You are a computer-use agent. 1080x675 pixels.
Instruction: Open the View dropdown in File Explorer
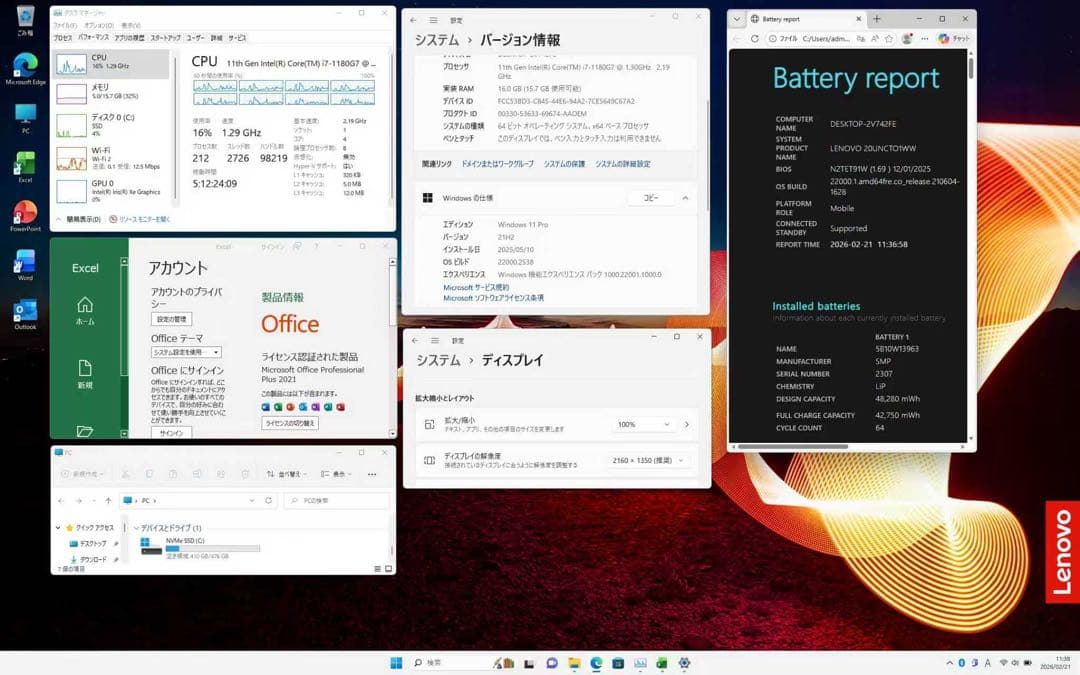pos(336,474)
